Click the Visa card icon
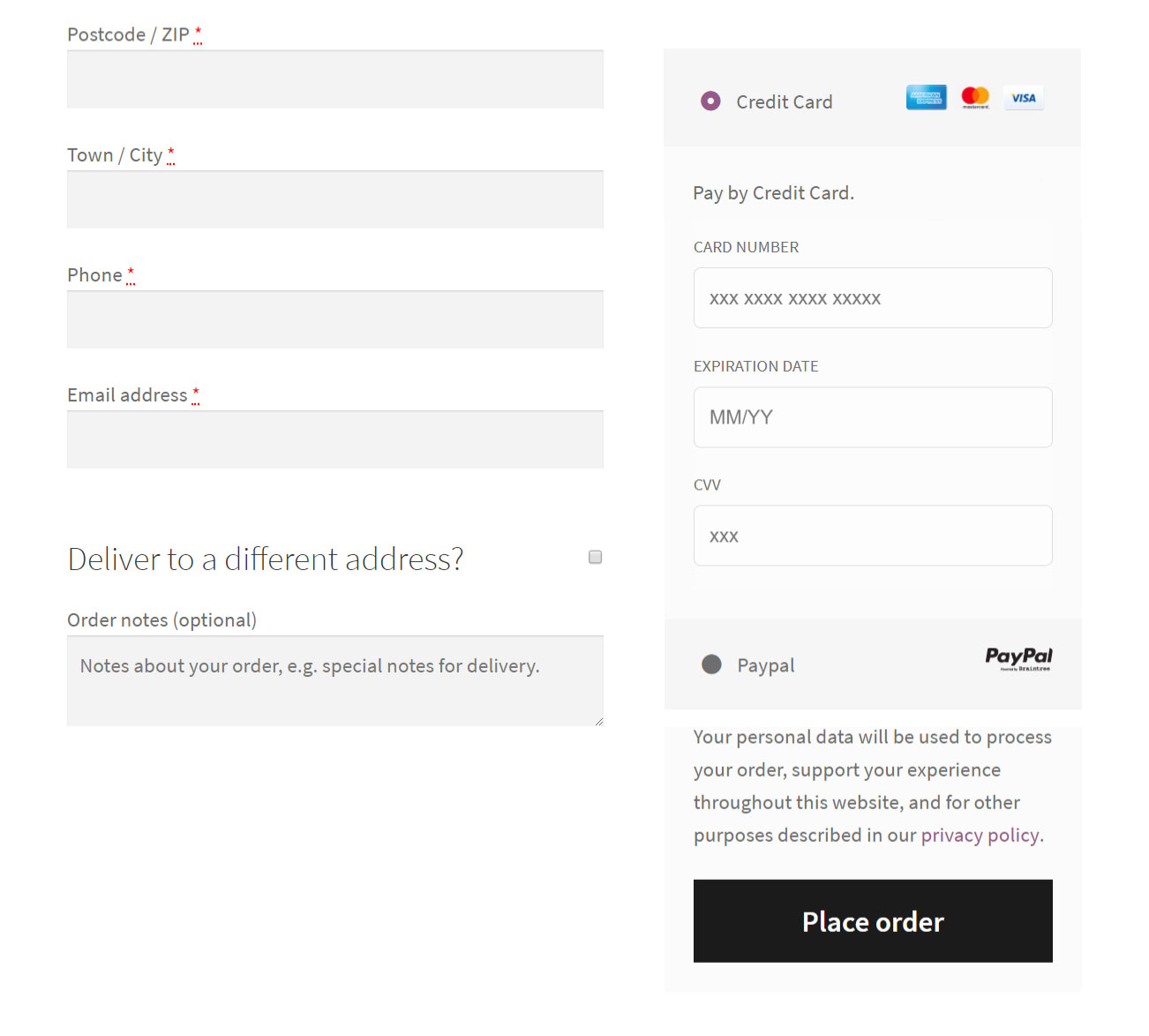This screenshot has width=1149, height=1036. [x=1024, y=98]
